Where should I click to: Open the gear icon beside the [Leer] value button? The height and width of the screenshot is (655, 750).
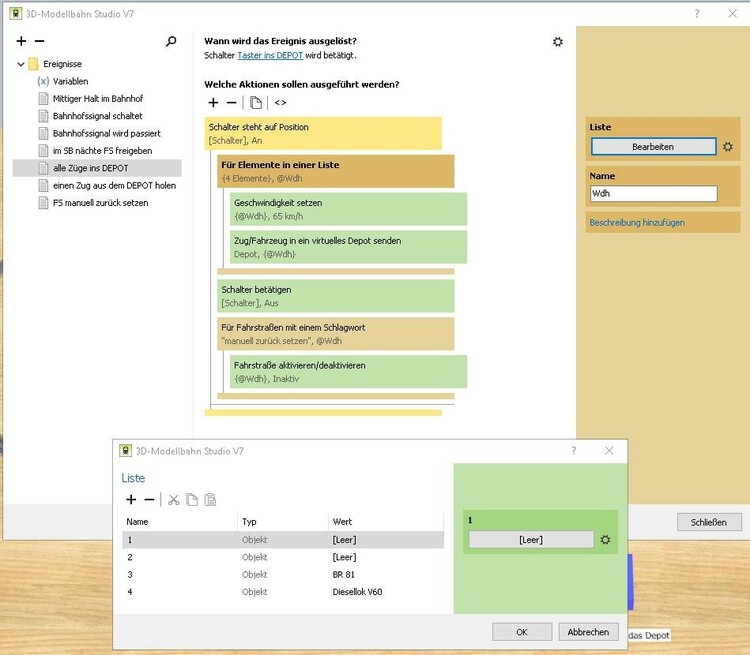click(605, 540)
